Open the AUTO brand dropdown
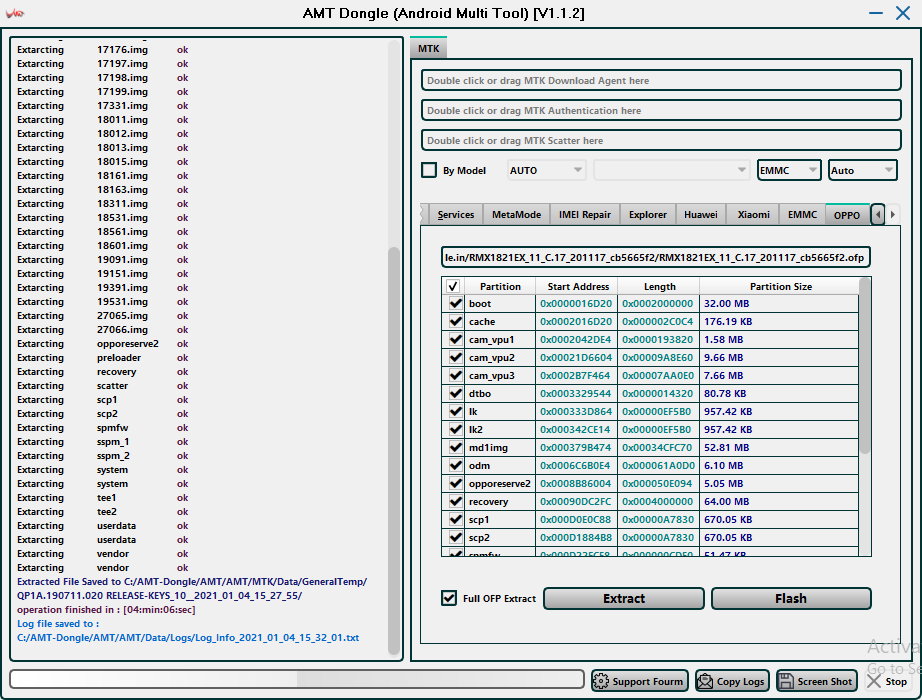The width and height of the screenshot is (922, 700). click(546, 171)
